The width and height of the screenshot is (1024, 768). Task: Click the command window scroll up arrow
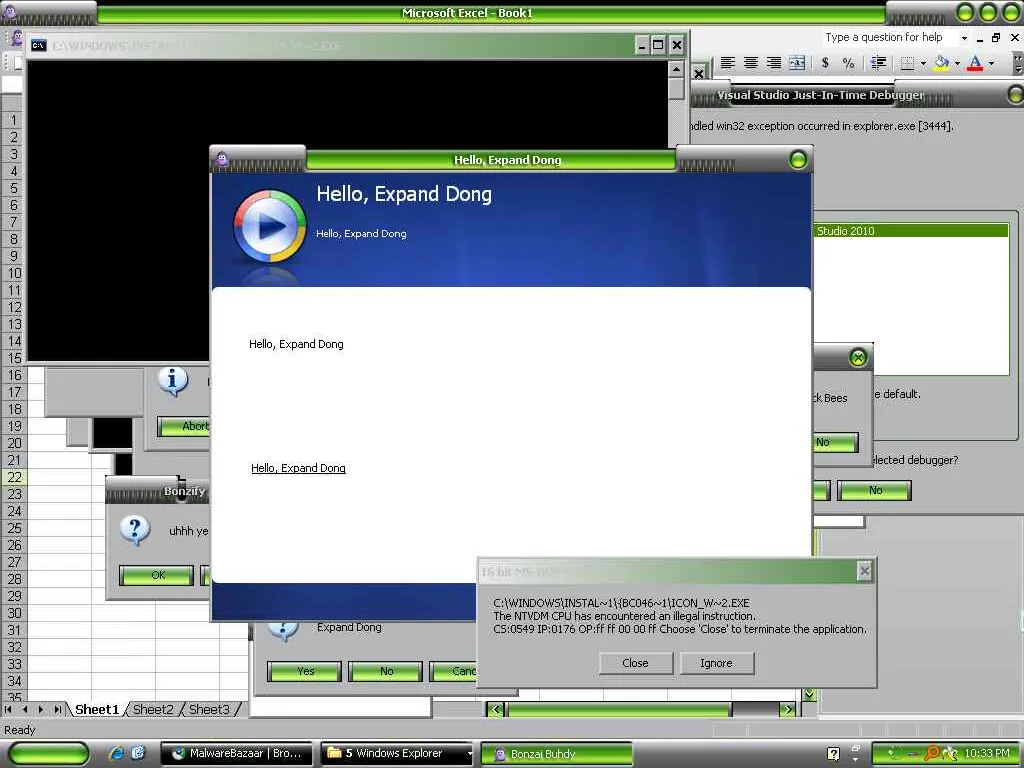676,69
